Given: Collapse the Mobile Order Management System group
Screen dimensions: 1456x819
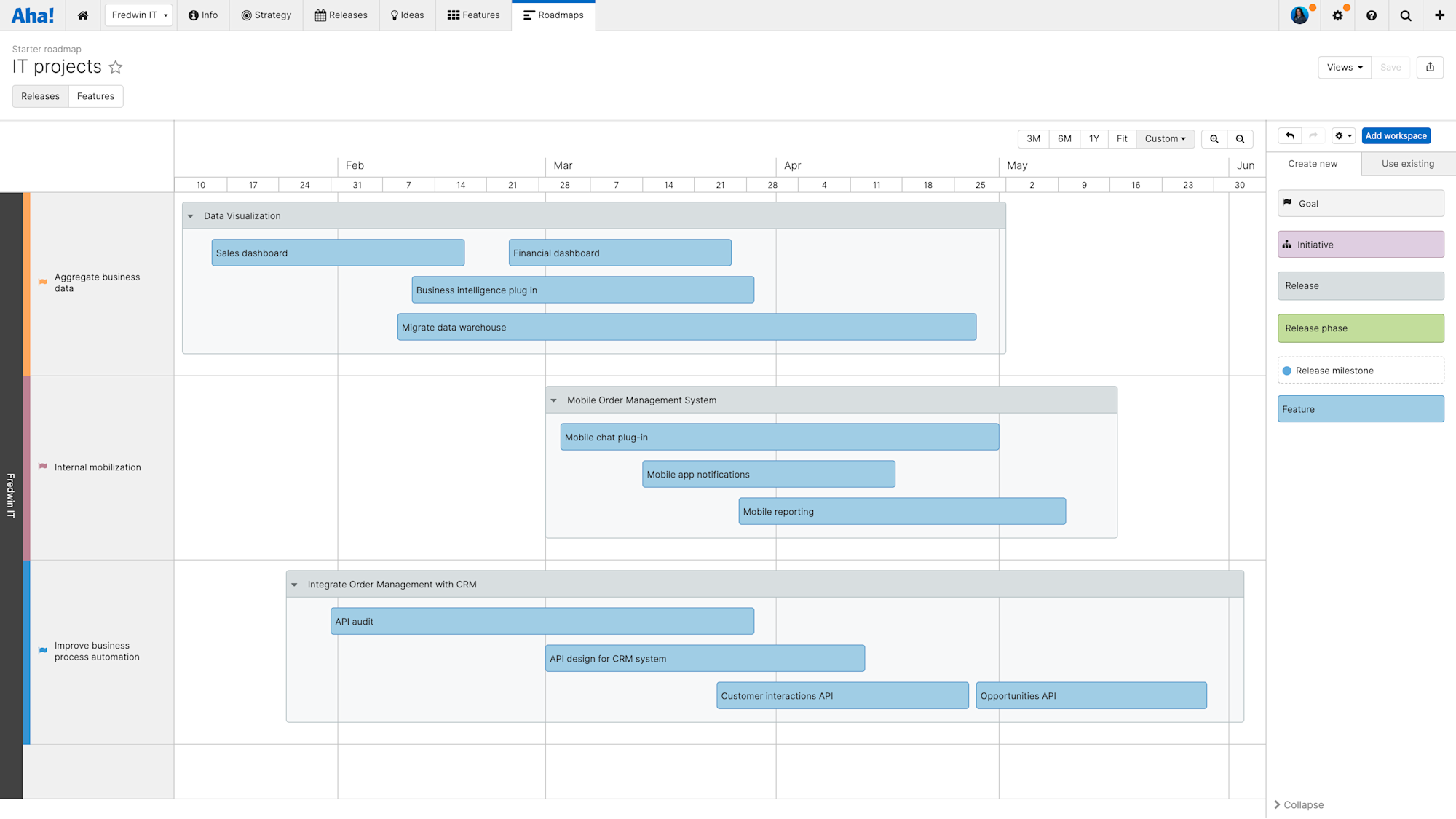Looking at the screenshot, I should (x=554, y=400).
